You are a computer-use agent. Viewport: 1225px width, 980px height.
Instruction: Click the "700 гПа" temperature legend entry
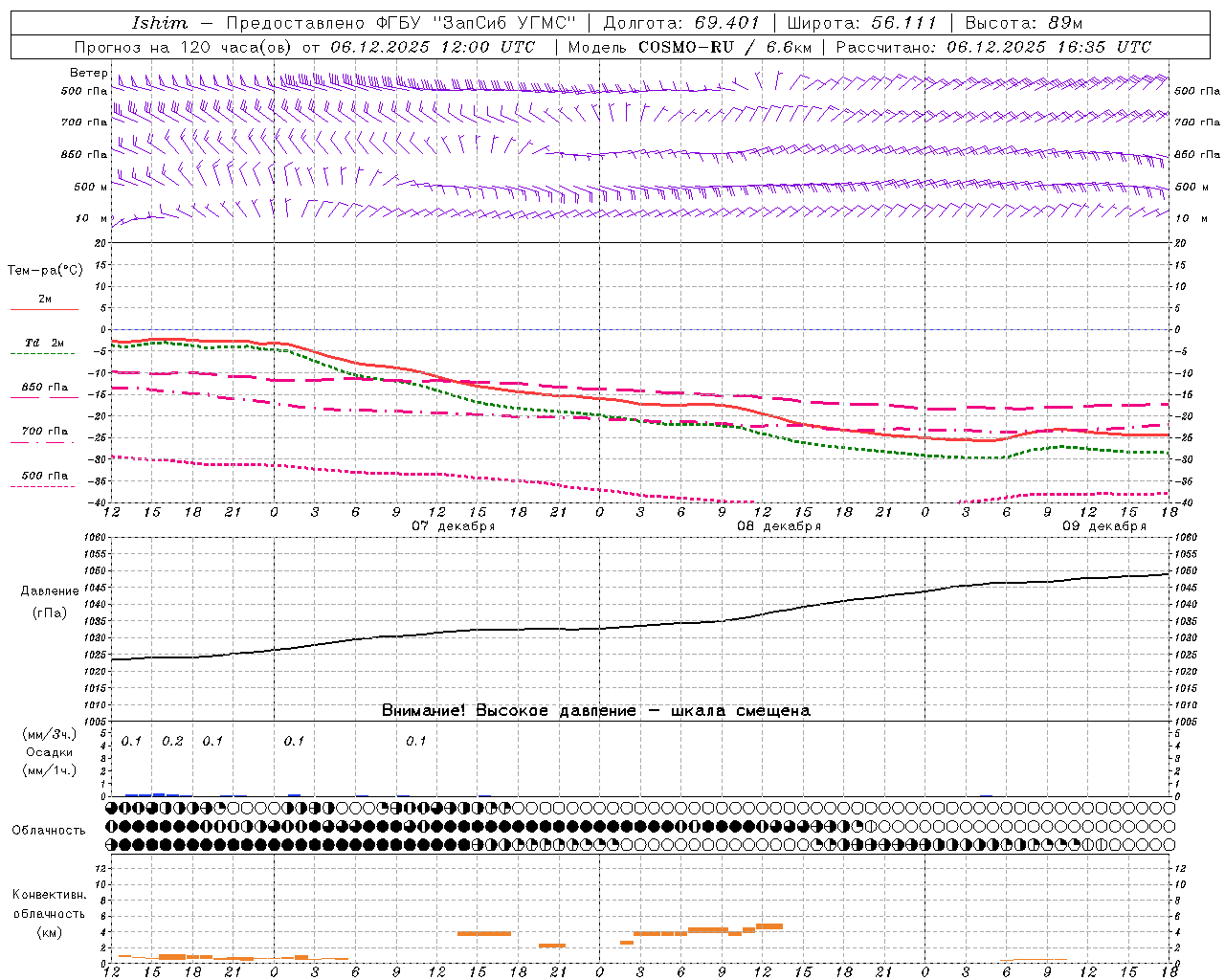(45, 432)
